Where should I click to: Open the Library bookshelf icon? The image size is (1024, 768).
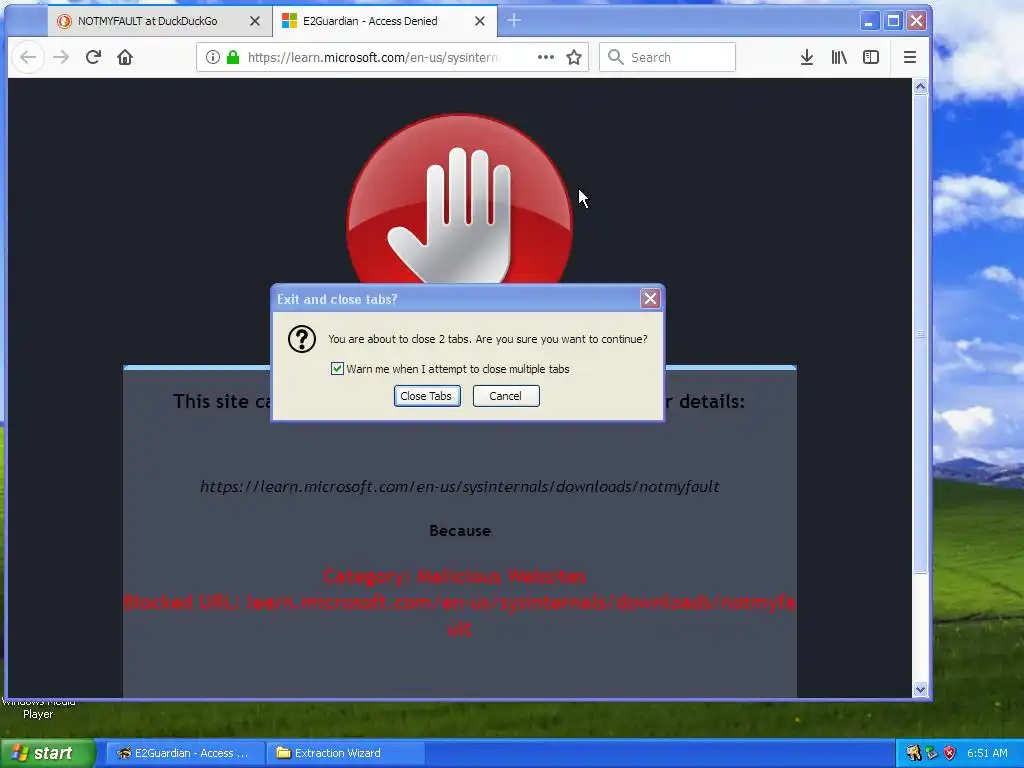(839, 57)
